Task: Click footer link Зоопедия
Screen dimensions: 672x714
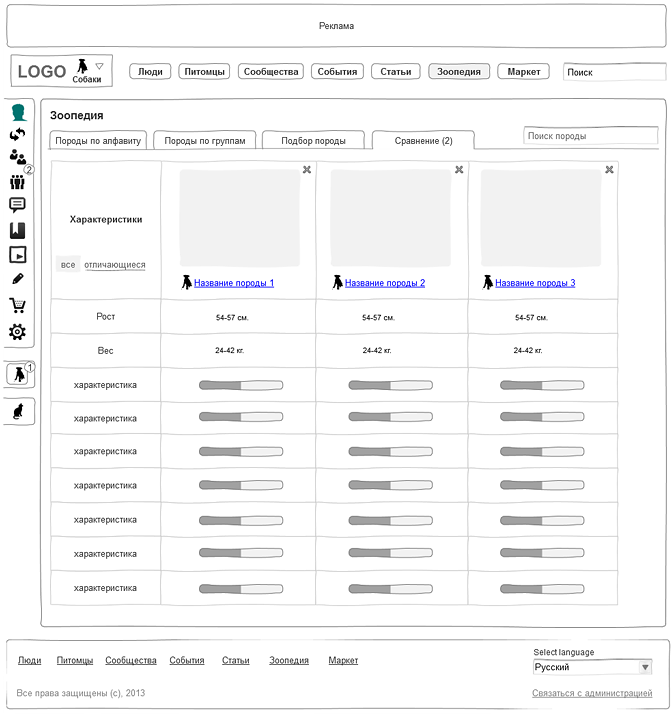Action: [289, 660]
